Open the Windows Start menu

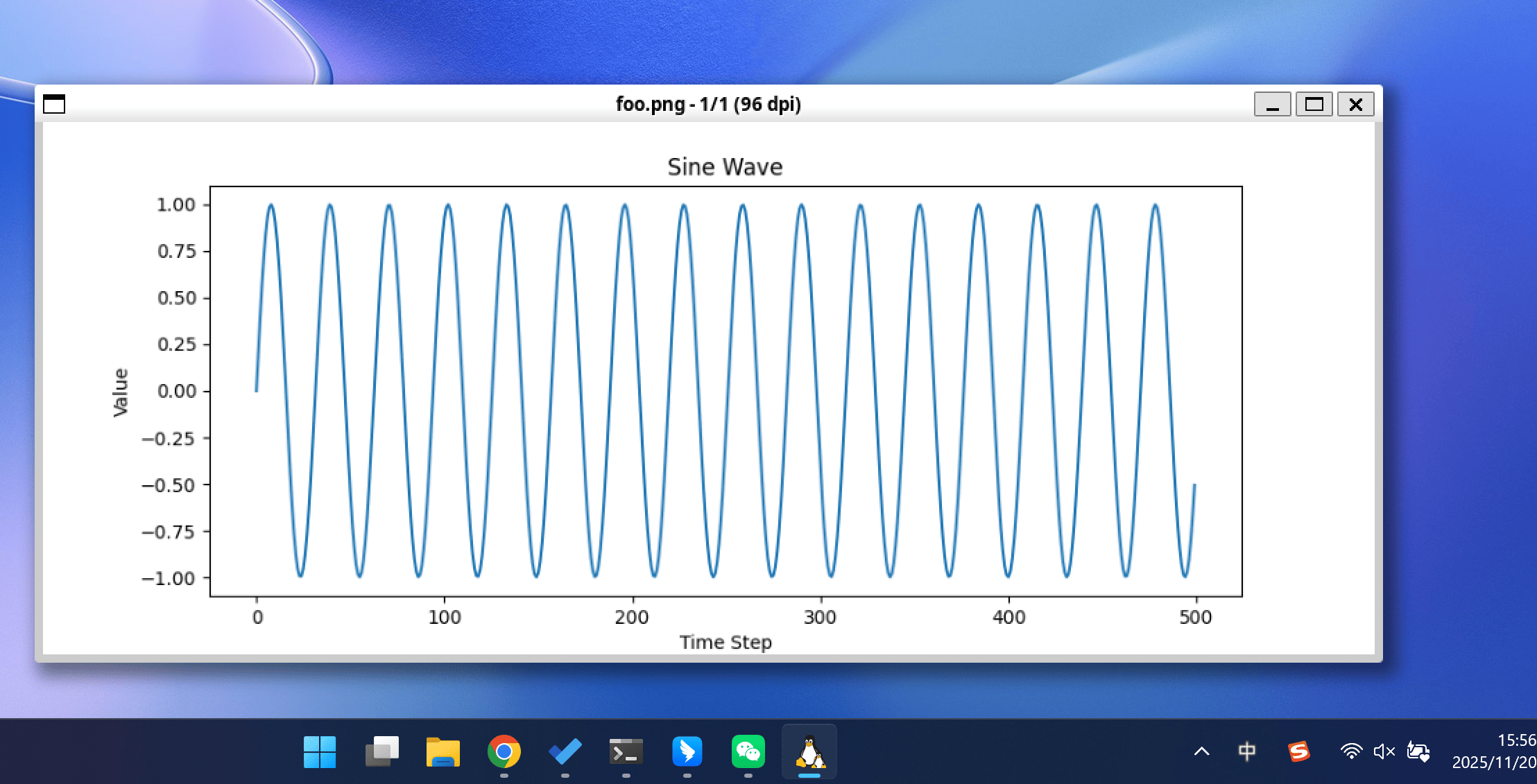[320, 752]
